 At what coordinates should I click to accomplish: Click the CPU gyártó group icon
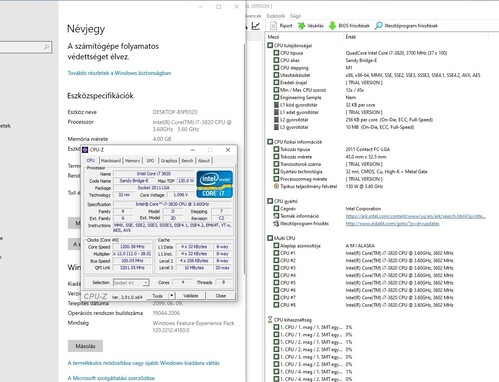coord(270,201)
